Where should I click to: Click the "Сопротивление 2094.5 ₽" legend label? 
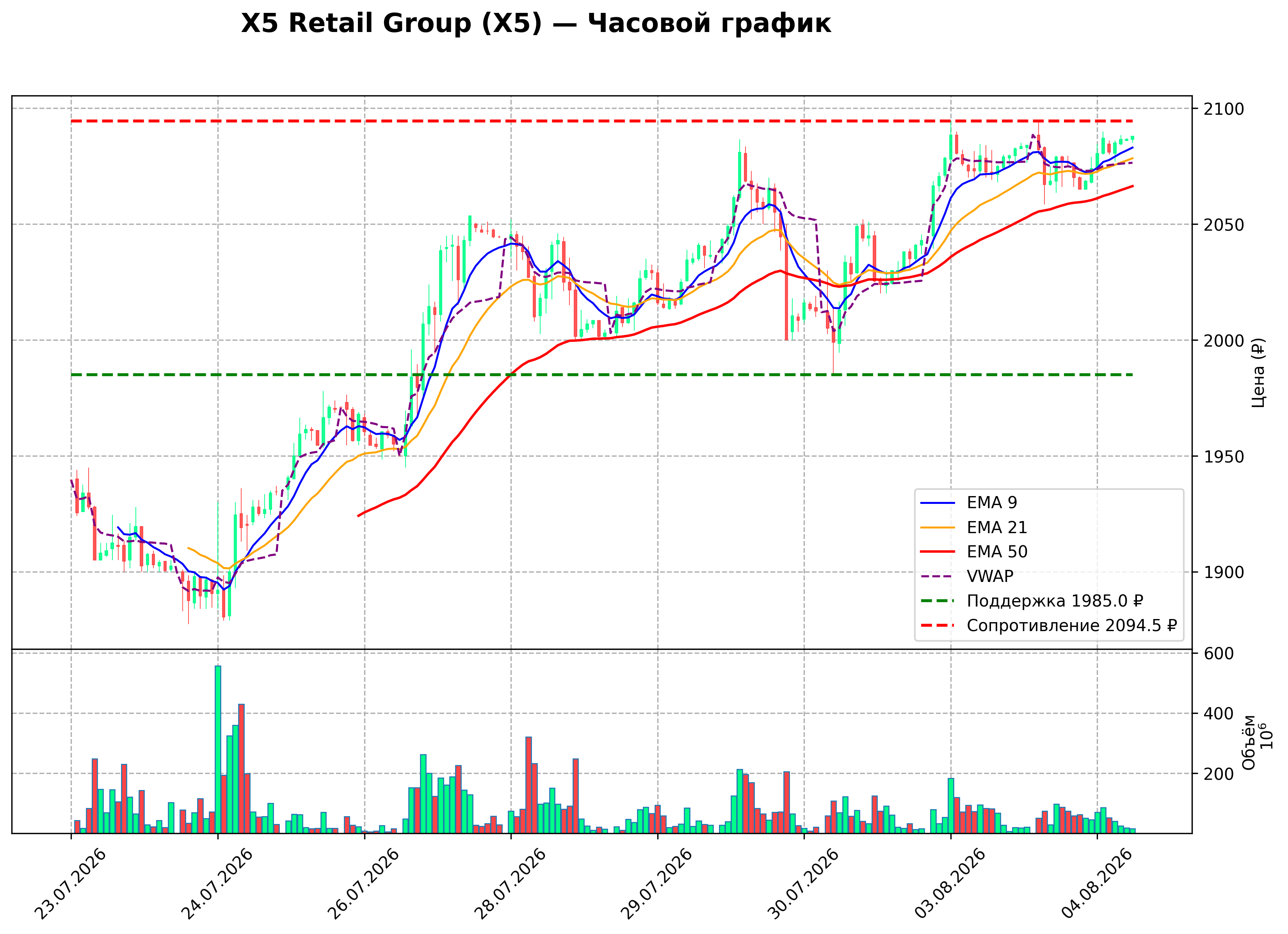tap(1072, 626)
